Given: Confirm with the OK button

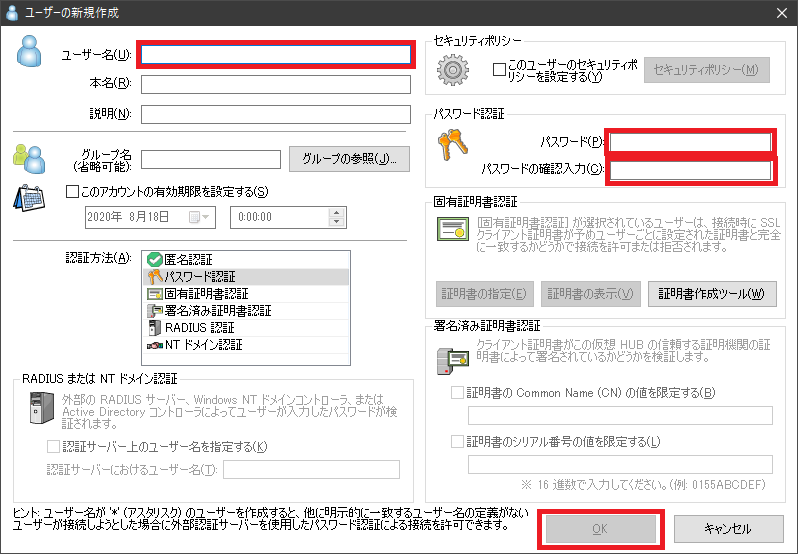Looking at the screenshot, I should tap(601, 529).
